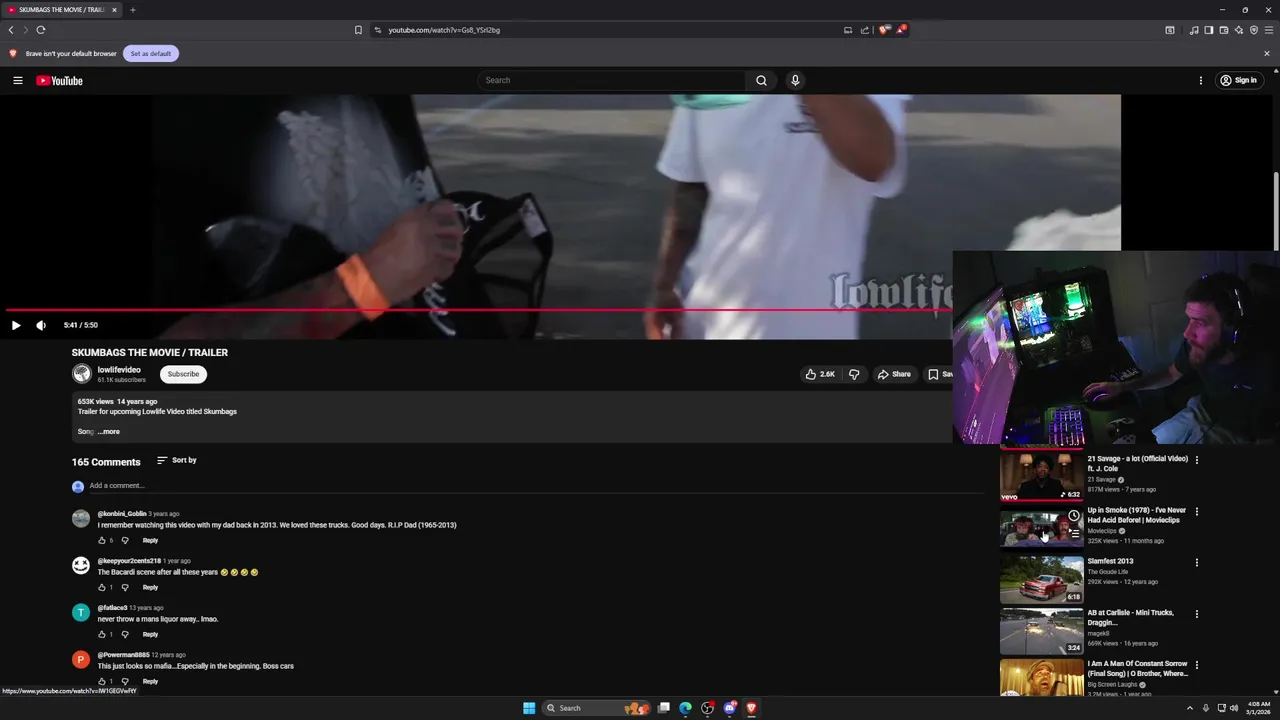Bookmark this page in Brave
Viewport: 1280px width, 720px height.
pyautogui.click(x=358, y=30)
